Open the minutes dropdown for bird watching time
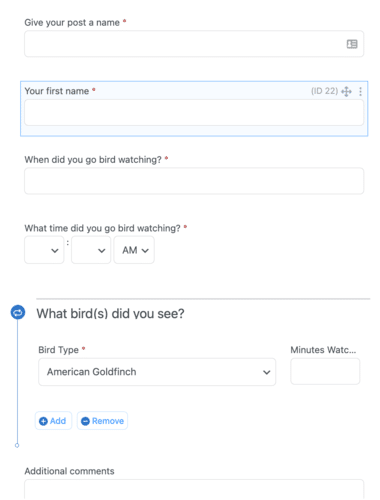Screen dimensions: 380x500 coord(91,250)
